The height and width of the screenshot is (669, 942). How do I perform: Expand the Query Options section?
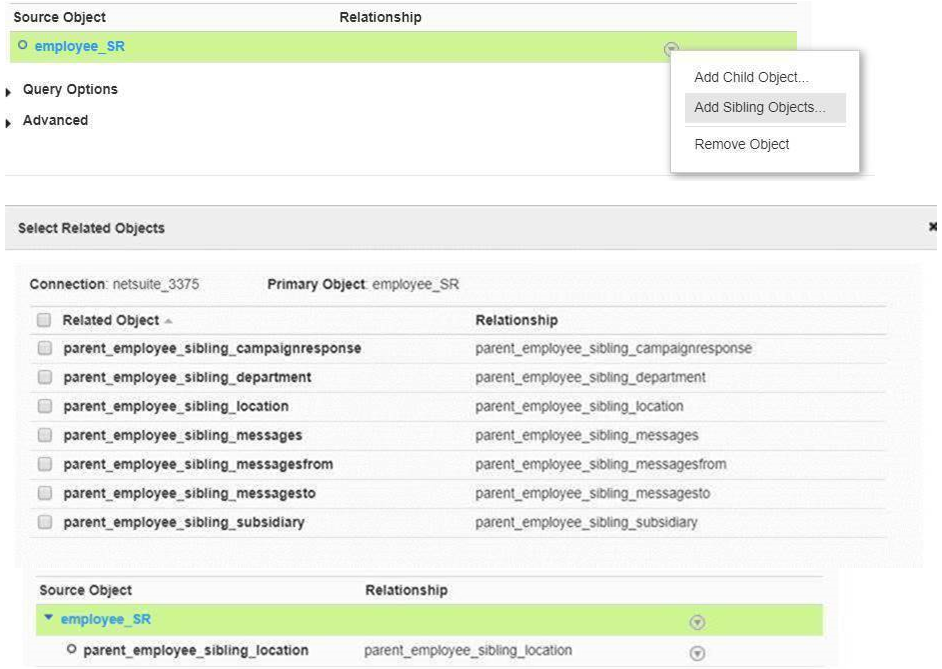(x=8, y=92)
